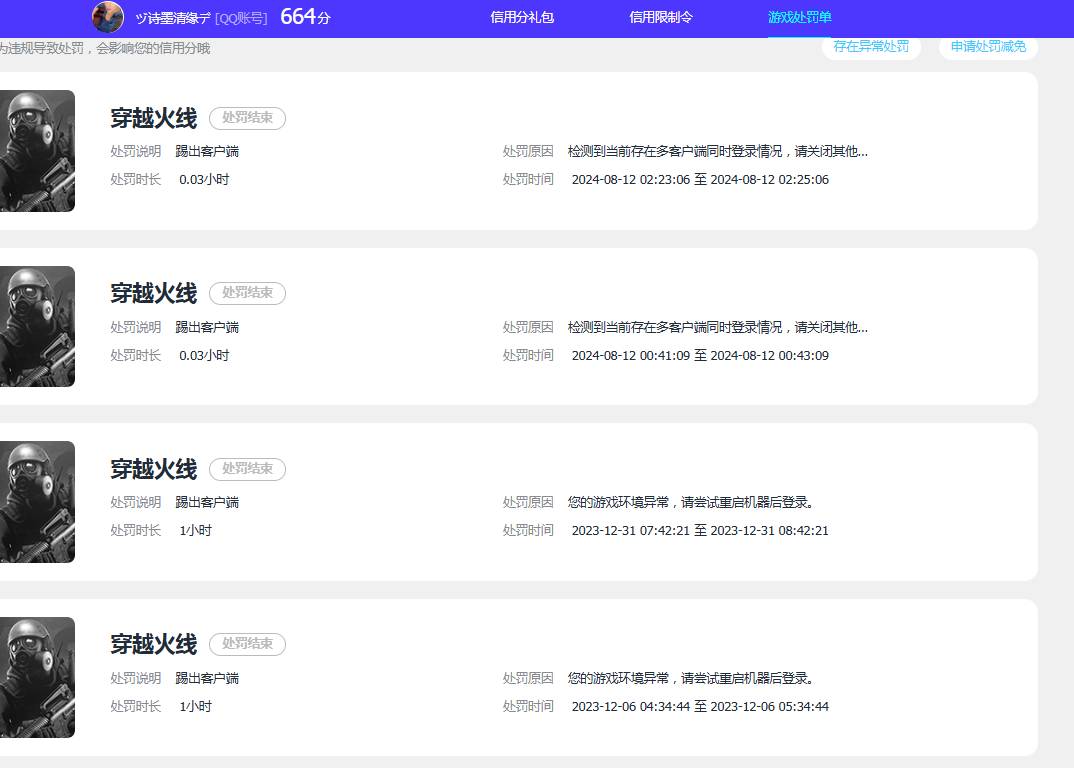Viewport: 1074px width, 768px height.
Task: Click 穿越火线 title in the 2023-12-31 record
Action: tap(154, 469)
